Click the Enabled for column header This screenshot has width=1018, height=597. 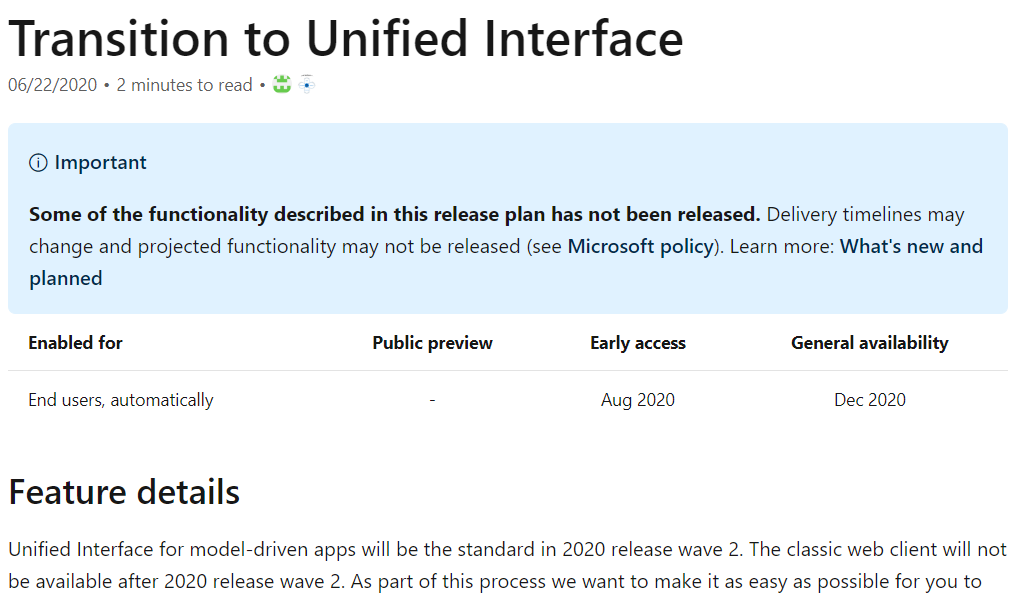click(x=75, y=343)
